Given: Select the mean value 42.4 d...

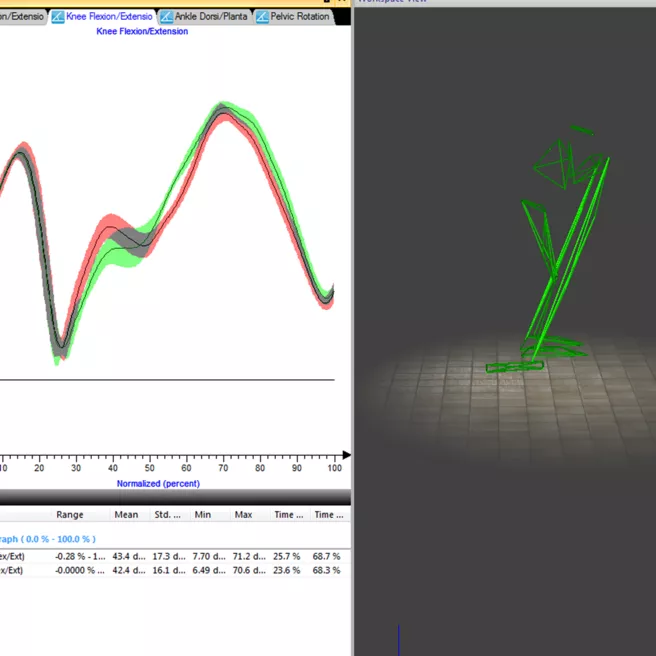Looking at the screenshot, I should [x=129, y=570].
